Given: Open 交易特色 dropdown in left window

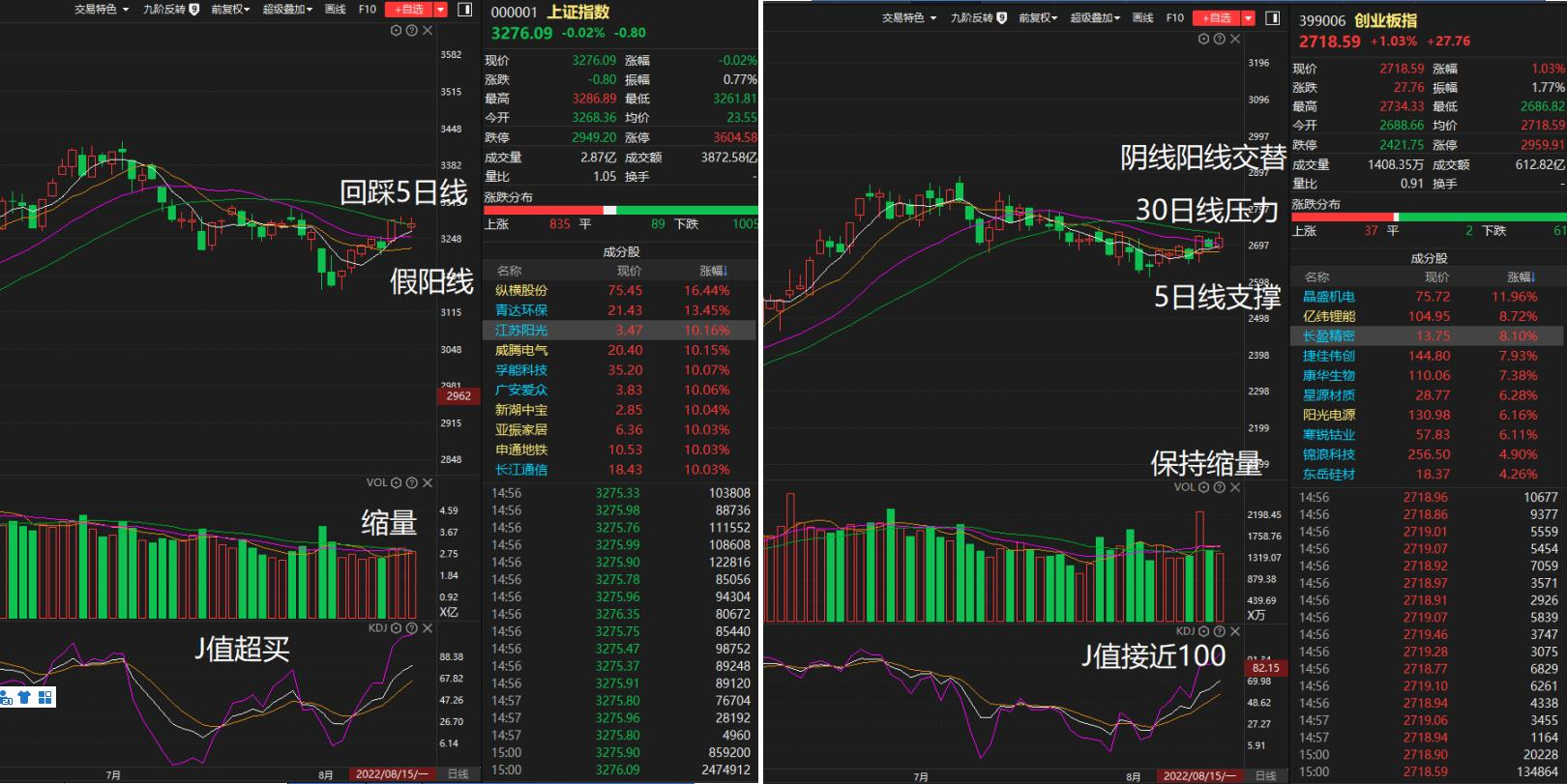Looking at the screenshot, I should coord(102,9).
